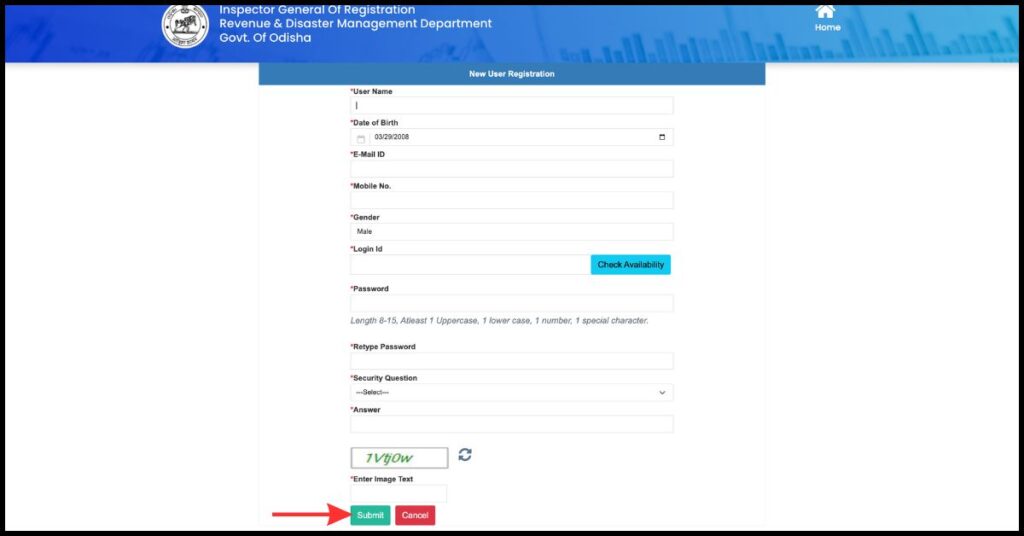1024x536 pixels.
Task: Click the Inspector General Of Registration title
Action: tap(317, 10)
